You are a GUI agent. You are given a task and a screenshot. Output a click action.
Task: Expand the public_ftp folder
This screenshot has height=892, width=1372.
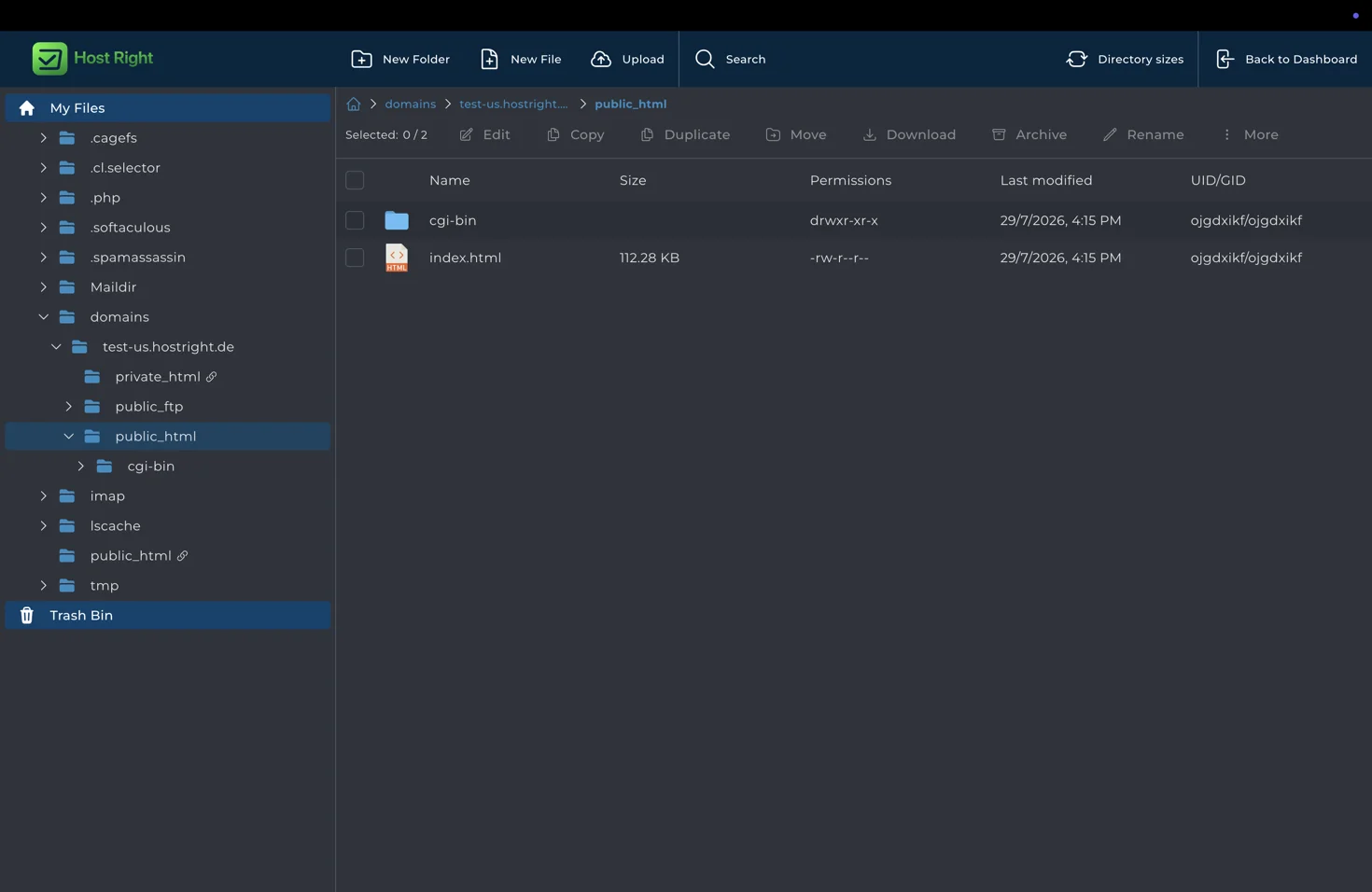coord(68,407)
